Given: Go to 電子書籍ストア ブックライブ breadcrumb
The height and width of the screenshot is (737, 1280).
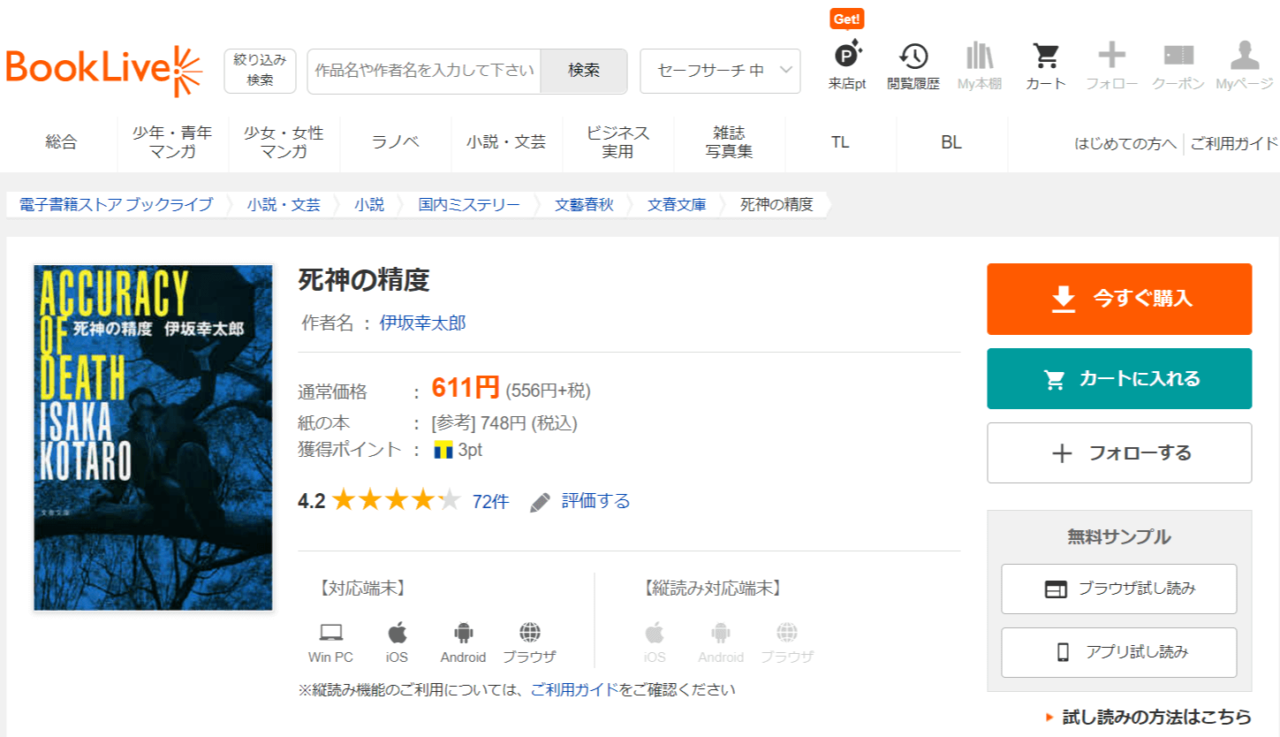Looking at the screenshot, I should (116, 204).
